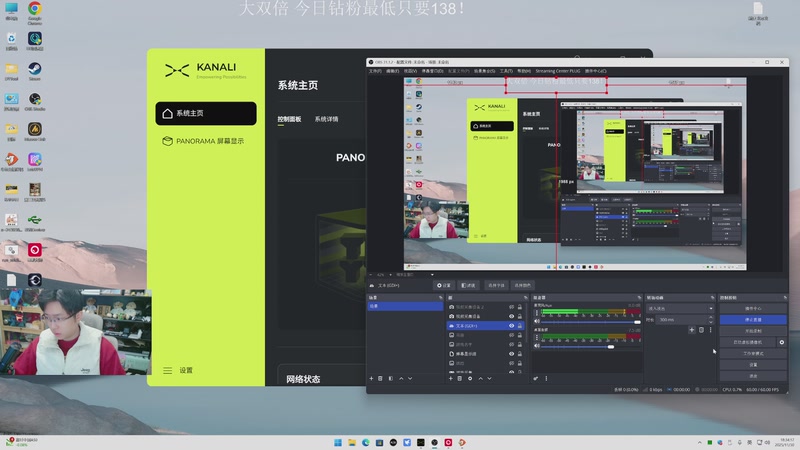Open Steam desktop shortcut
Screen dimensions: 800x450
(35, 72)
